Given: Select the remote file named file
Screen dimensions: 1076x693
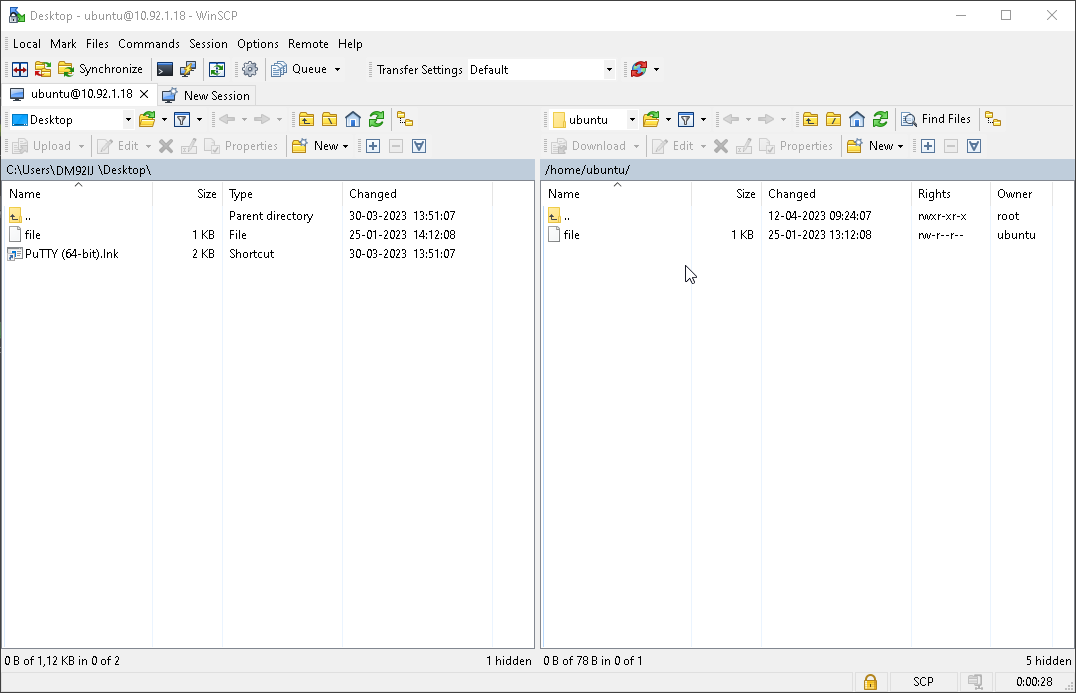Looking at the screenshot, I should tap(570, 234).
